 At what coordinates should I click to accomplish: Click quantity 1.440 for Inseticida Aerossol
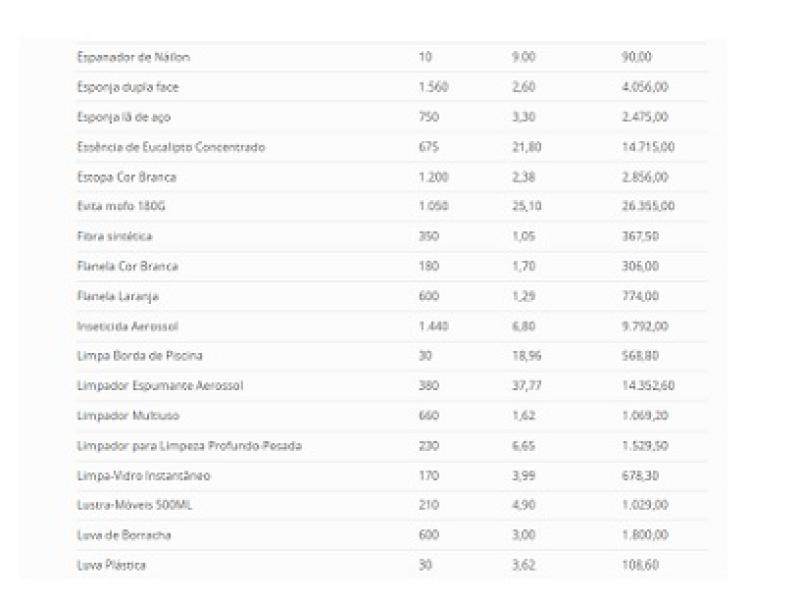click(x=433, y=326)
